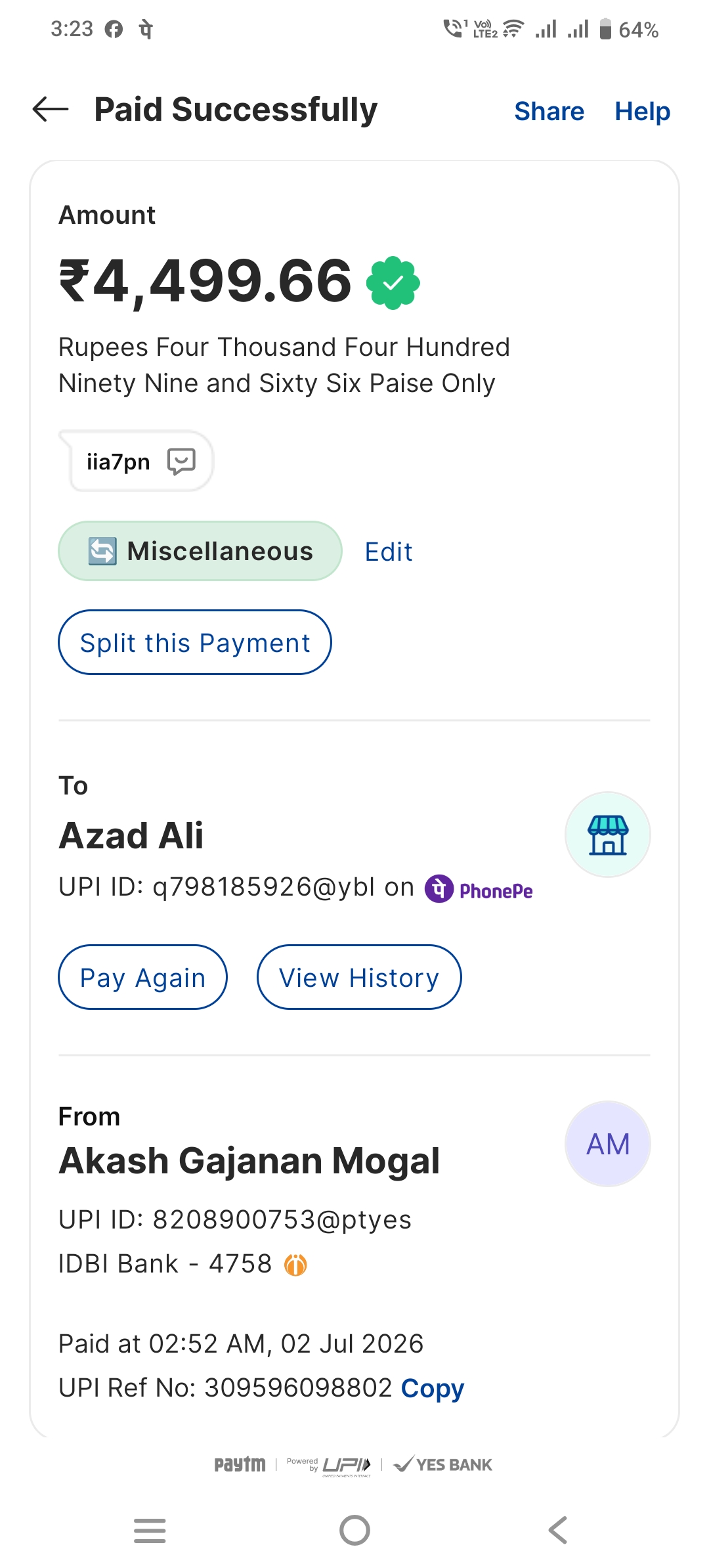
Task: Open Android recent apps menu button
Action: [150, 1531]
